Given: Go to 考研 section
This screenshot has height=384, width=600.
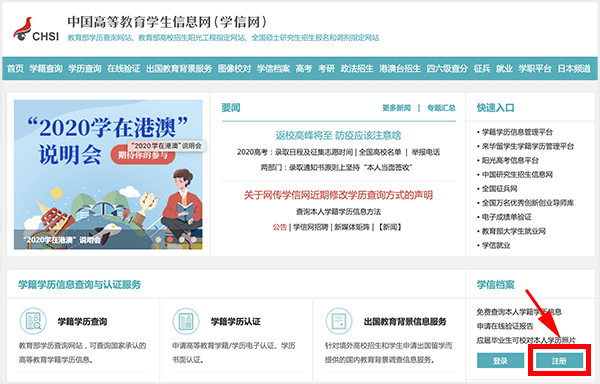Looking at the screenshot, I should 326,68.
